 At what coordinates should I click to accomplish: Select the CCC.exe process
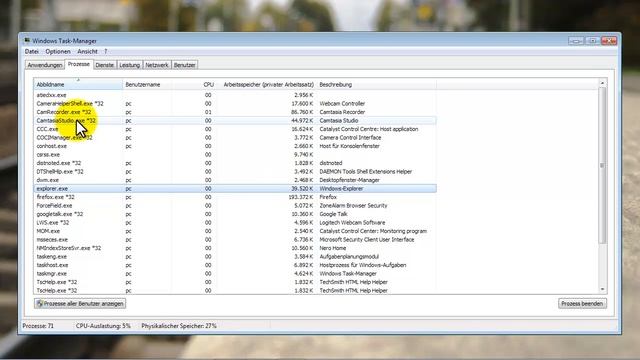(x=235, y=129)
